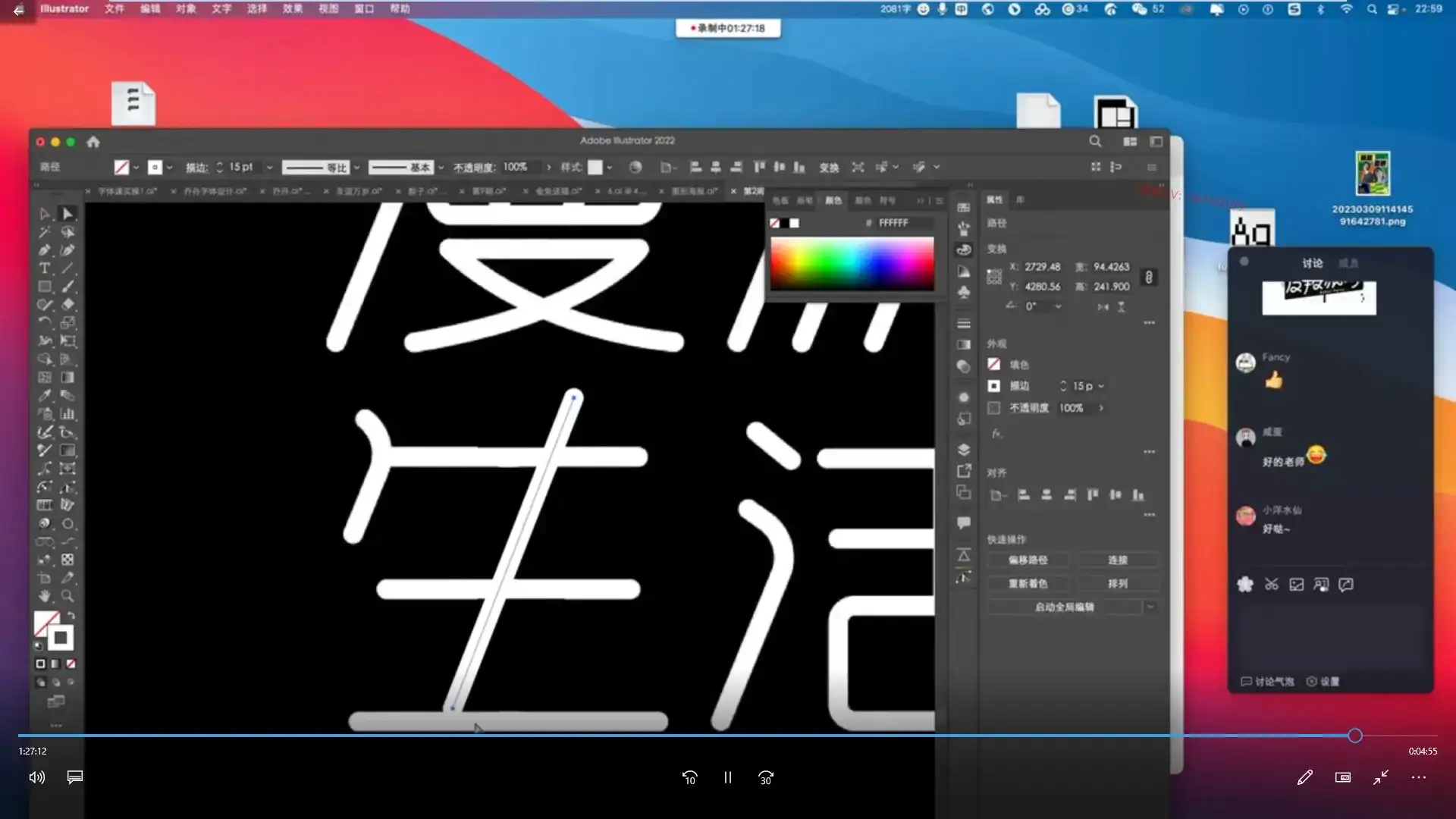Image resolution: width=1456 pixels, height=819 pixels.
Task: Click the horizontal align center icon
Action: [x=1047, y=494]
